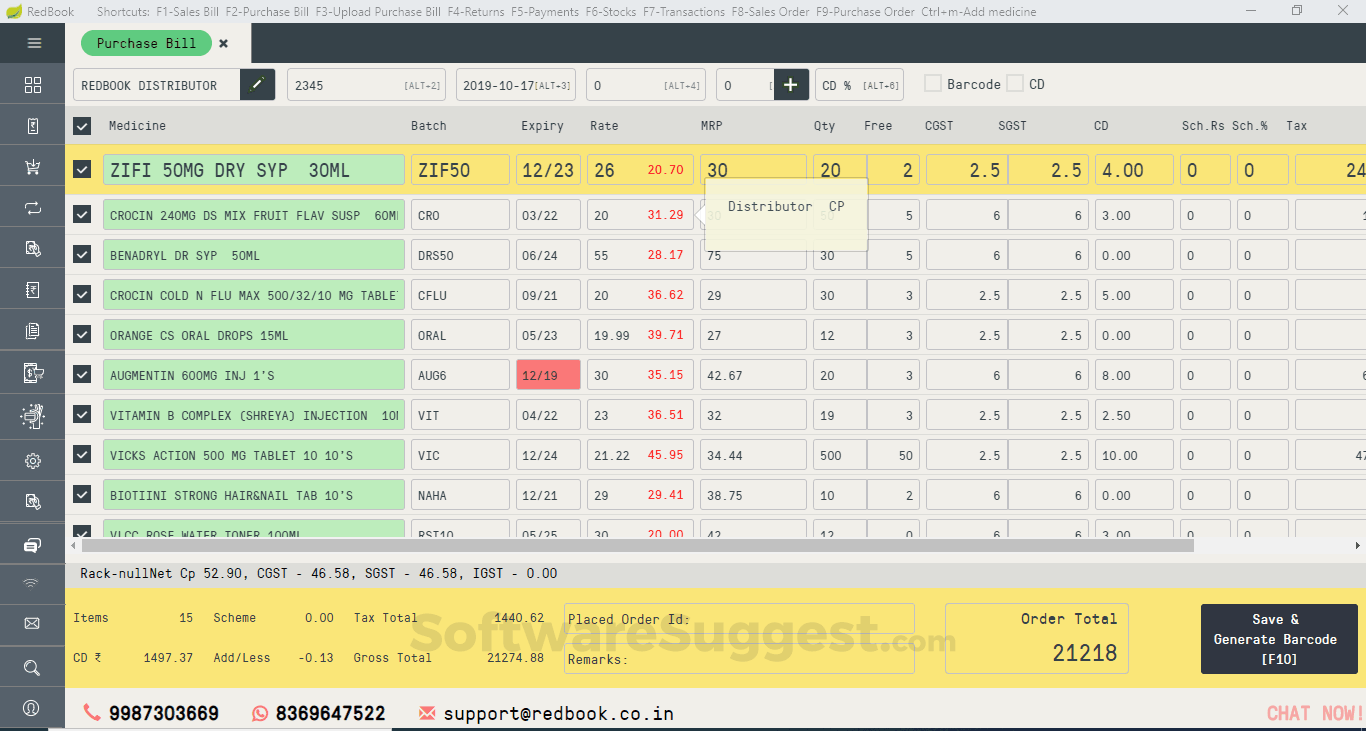Enable the Barcode checkbox
Viewport: 1366px width, 731px height.
931,84
